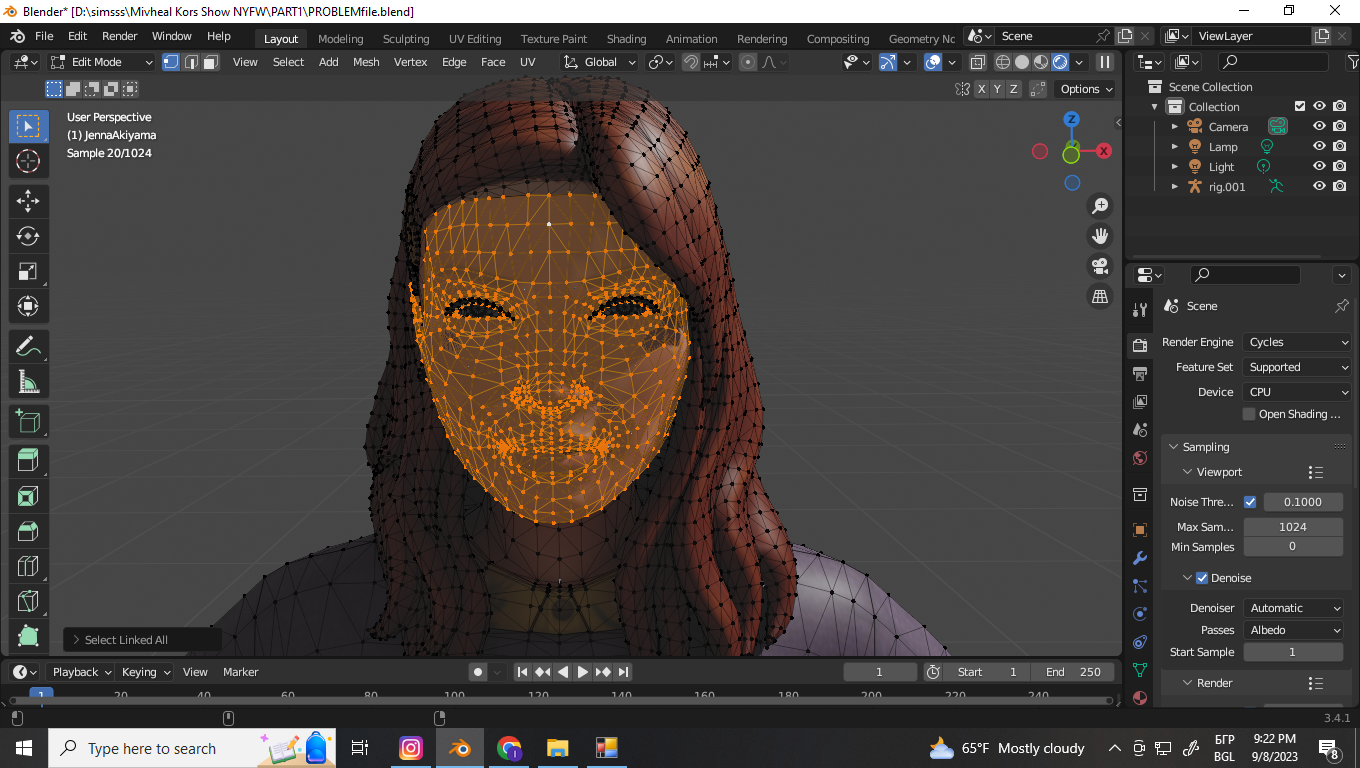This screenshot has width=1360, height=768.
Task: Open Instagram from the Windows taskbar
Action: coord(411,748)
